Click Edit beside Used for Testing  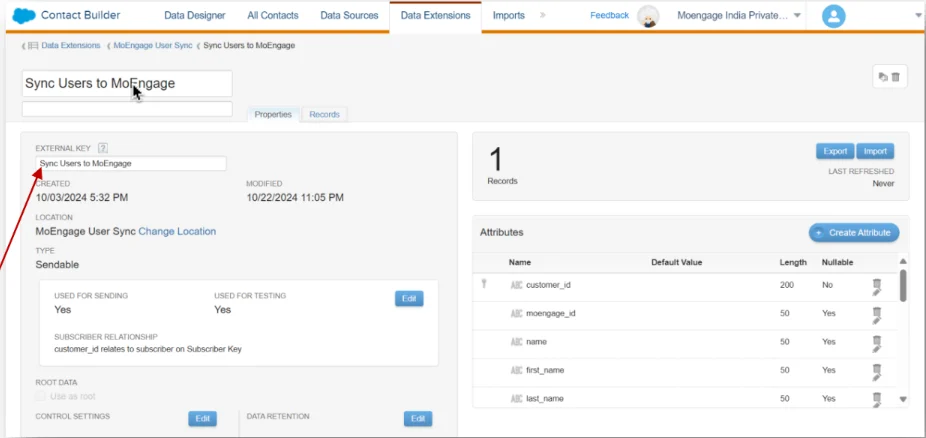[409, 299]
